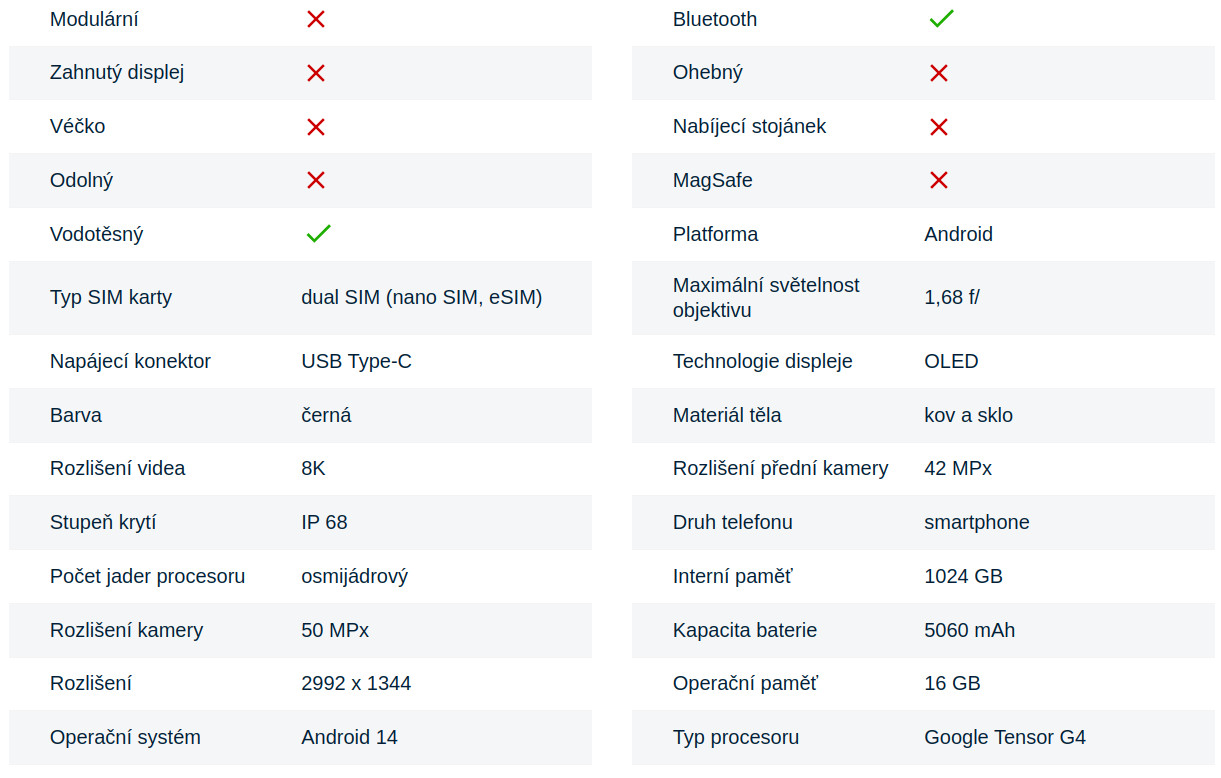Click the Kapacita baterie label
This screenshot has width=1221, height=778.
(x=745, y=630)
